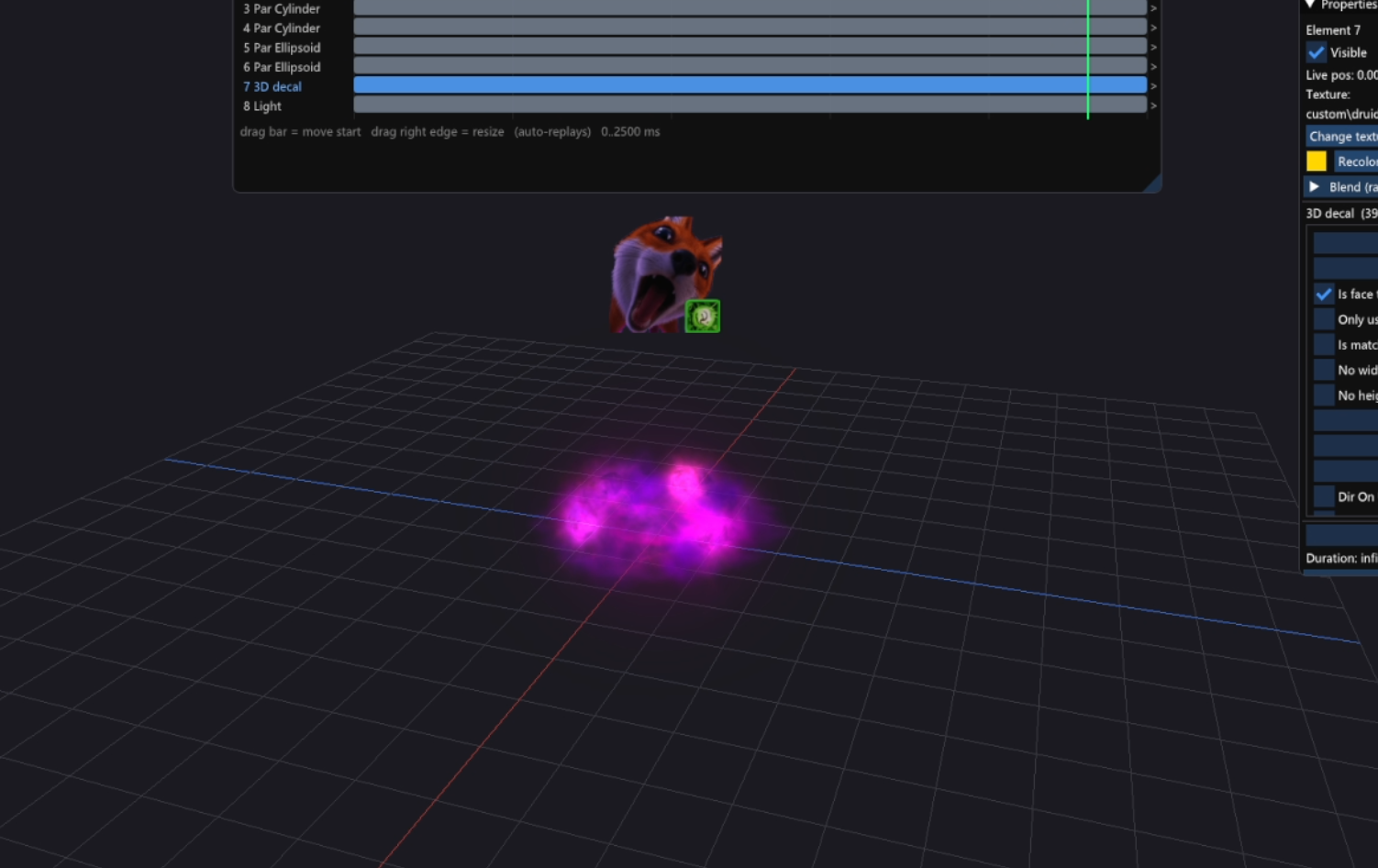Toggle the Visible checkbox for Element 7

pyautogui.click(x=1317, y=52)
